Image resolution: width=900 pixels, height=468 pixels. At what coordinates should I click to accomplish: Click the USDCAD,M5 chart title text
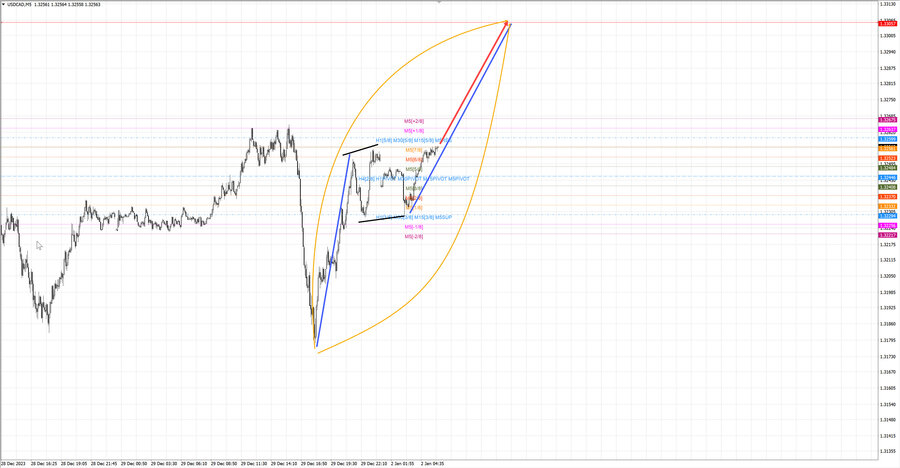coord(19,4)
